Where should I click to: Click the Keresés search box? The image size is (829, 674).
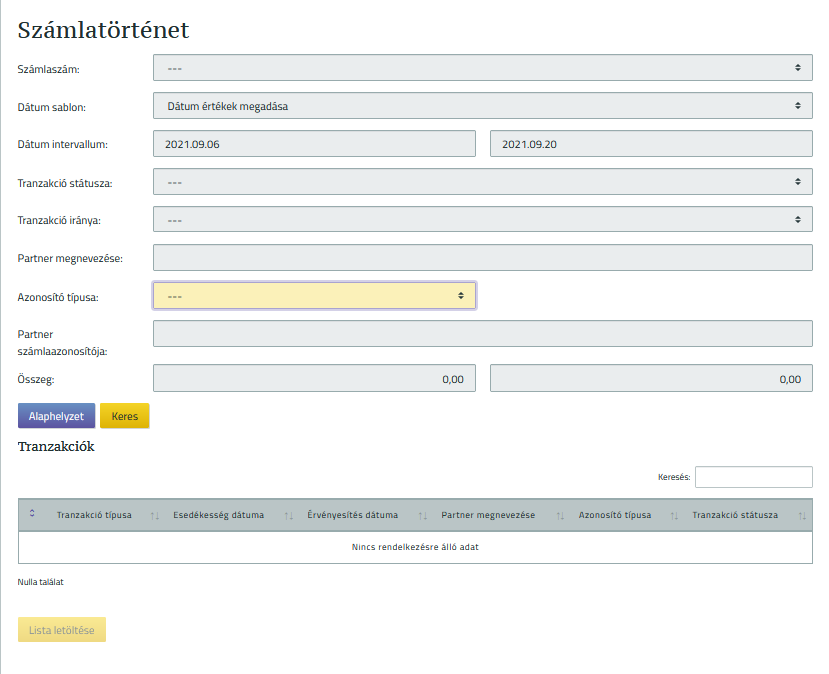click(x=753, y=477)
